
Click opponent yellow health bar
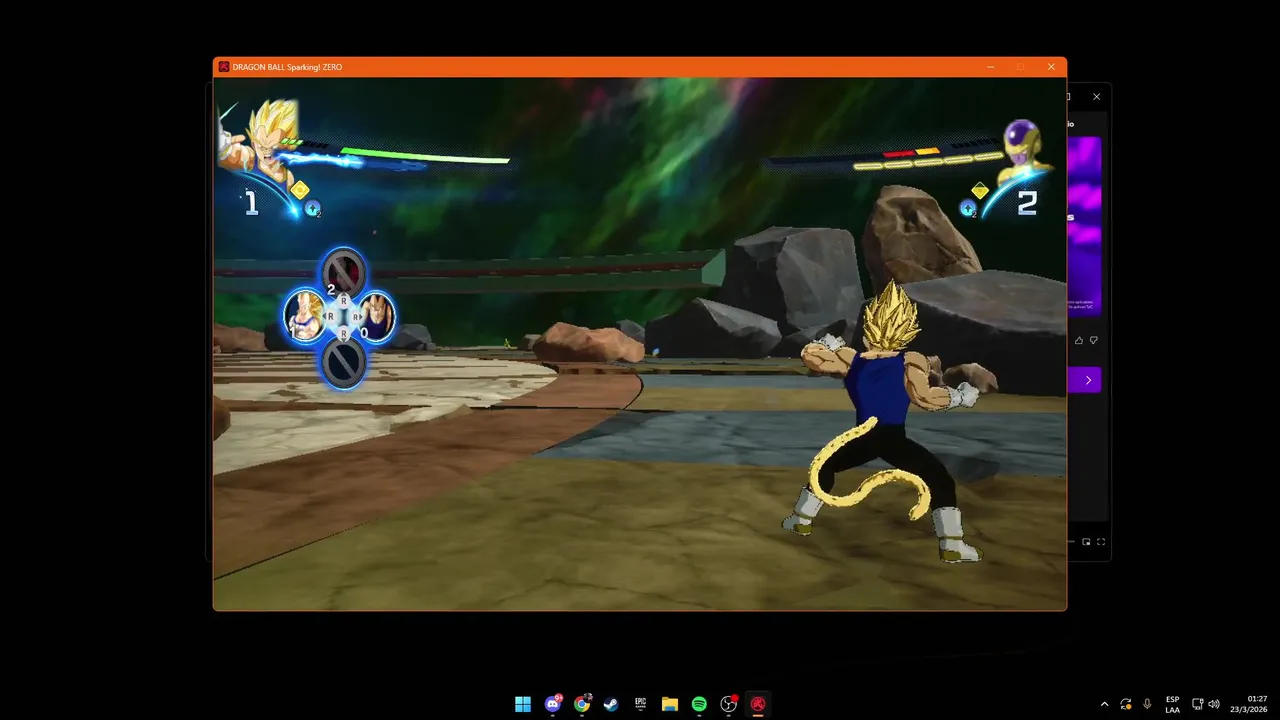tap(928, 161)
